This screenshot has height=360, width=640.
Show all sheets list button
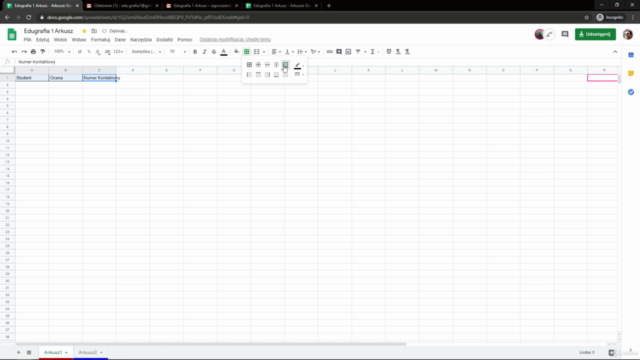(x=29, y=352)
